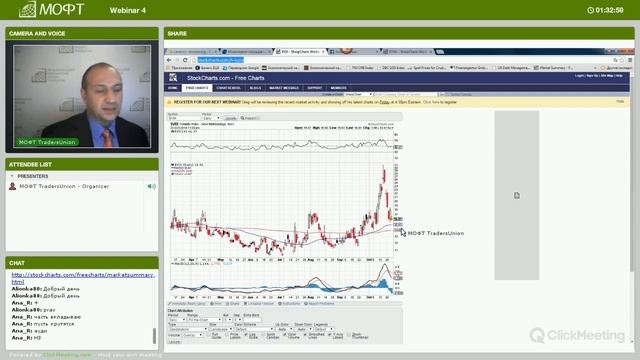Toggle the Full Quote checkbox
Screen dimensions: 640x360
209,335
